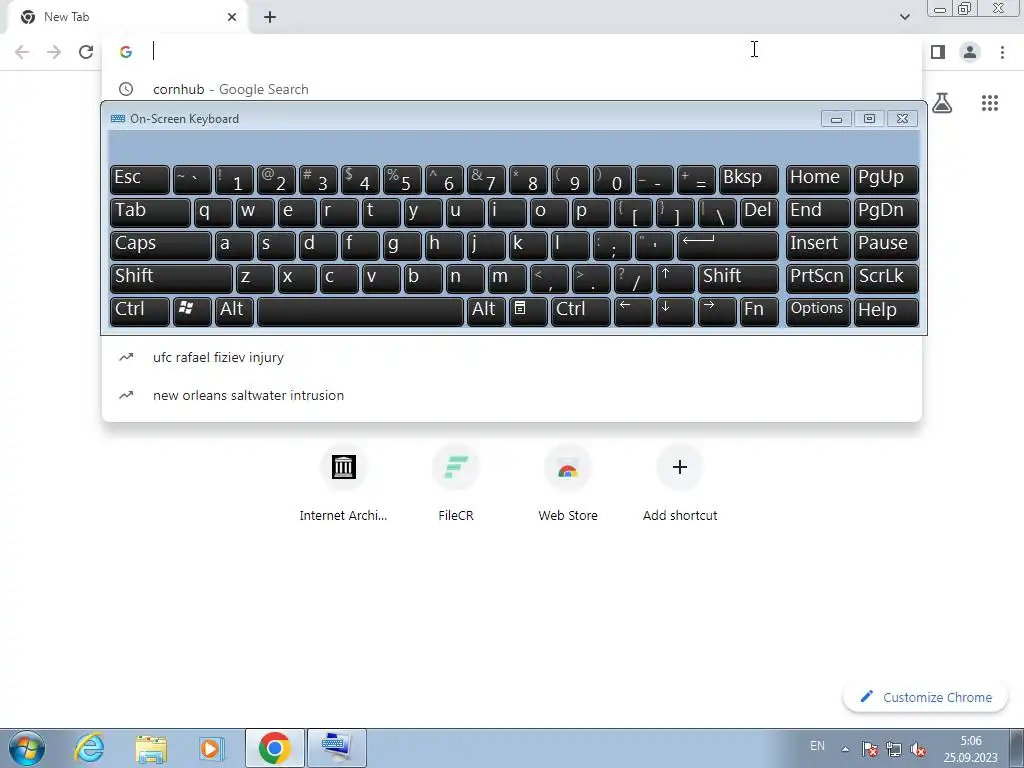This screenshot has height=768, width=1024.
Task: Toggle the left Alt key
Action: pyautogui.click(x=234, y=312)
